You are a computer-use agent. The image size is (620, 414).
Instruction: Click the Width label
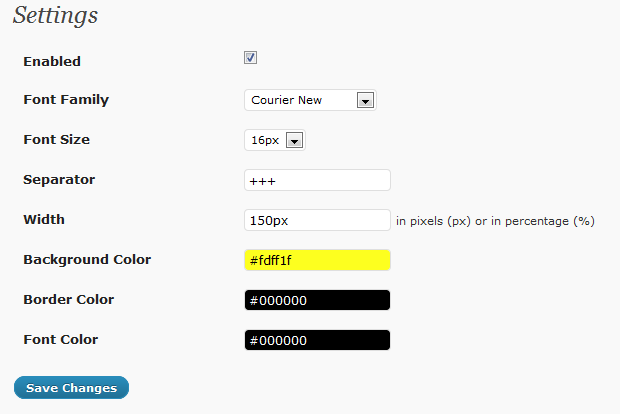[44, 220]
